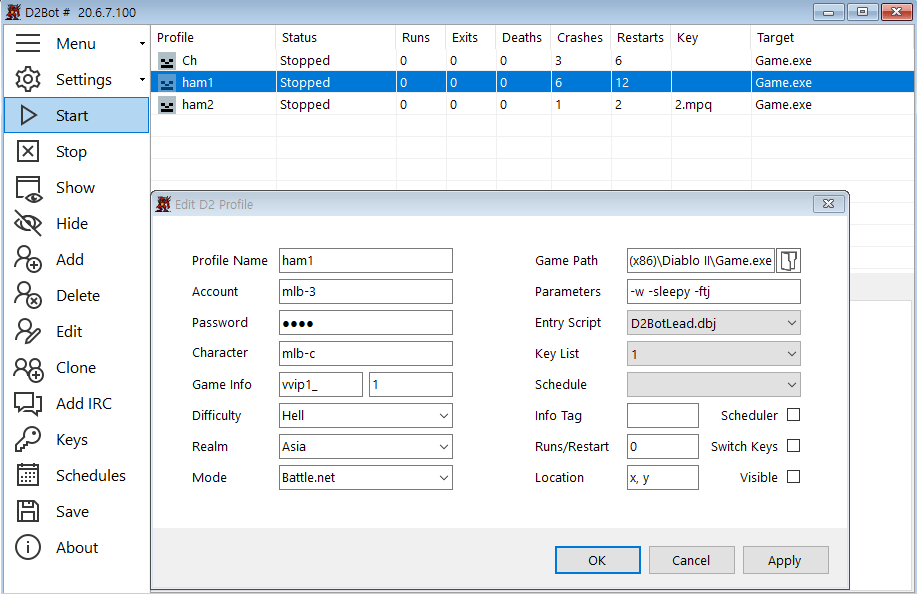Click the Stop icon in sidebar
This screenshot has height=594, width=917.
tap(28, 151)
